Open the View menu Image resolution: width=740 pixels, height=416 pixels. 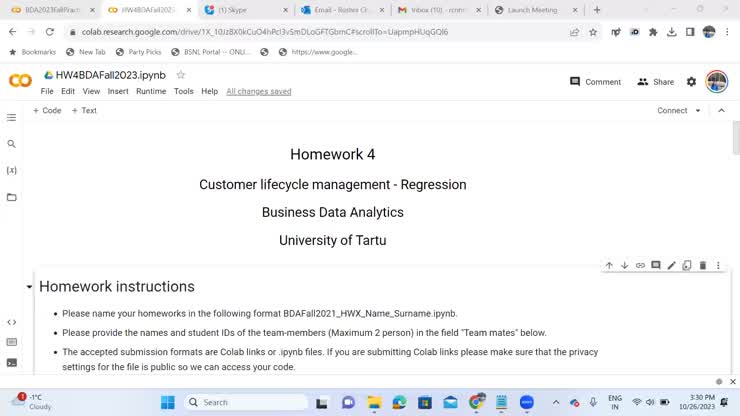(91, 92)
